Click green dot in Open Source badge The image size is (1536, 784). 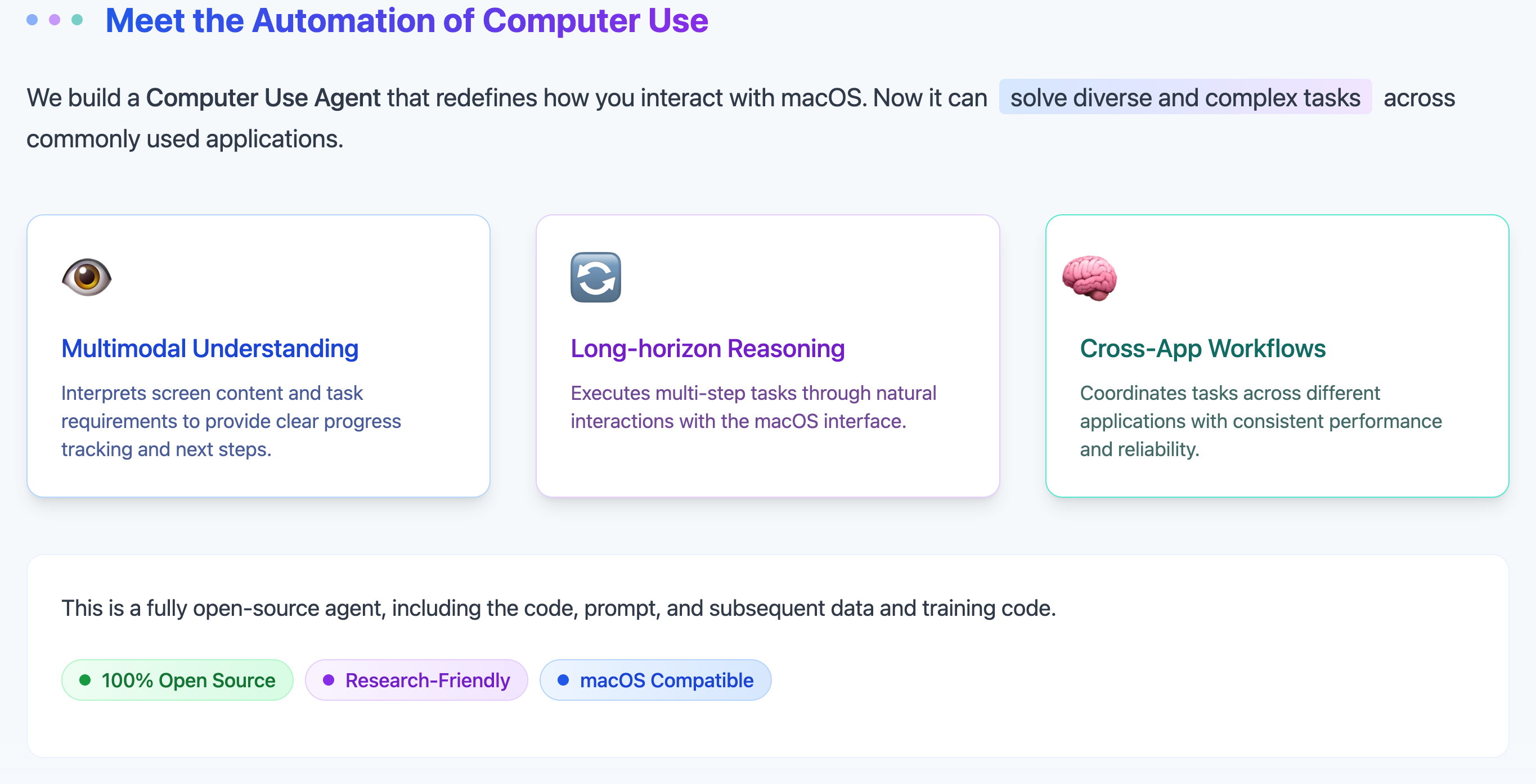(x=84, y=679)
